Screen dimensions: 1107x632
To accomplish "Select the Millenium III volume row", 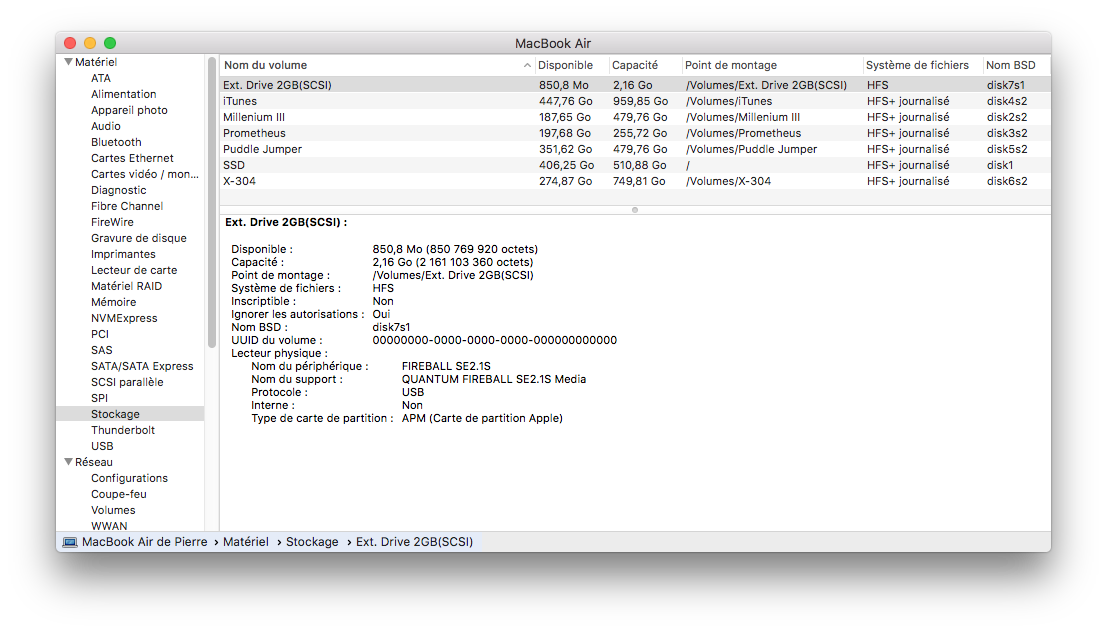I will pyautogui.click(x=635, y=117).
